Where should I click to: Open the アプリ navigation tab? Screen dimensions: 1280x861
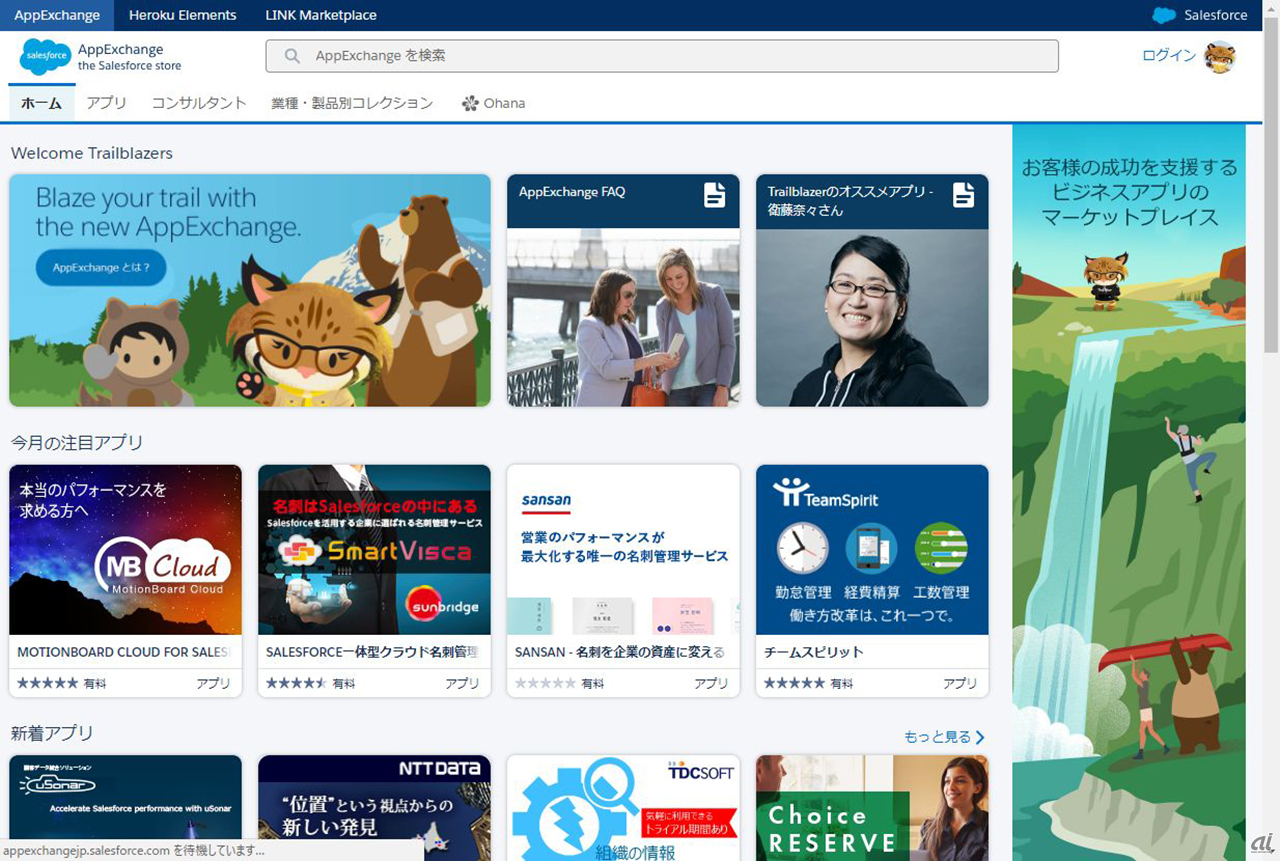(106, 103)
